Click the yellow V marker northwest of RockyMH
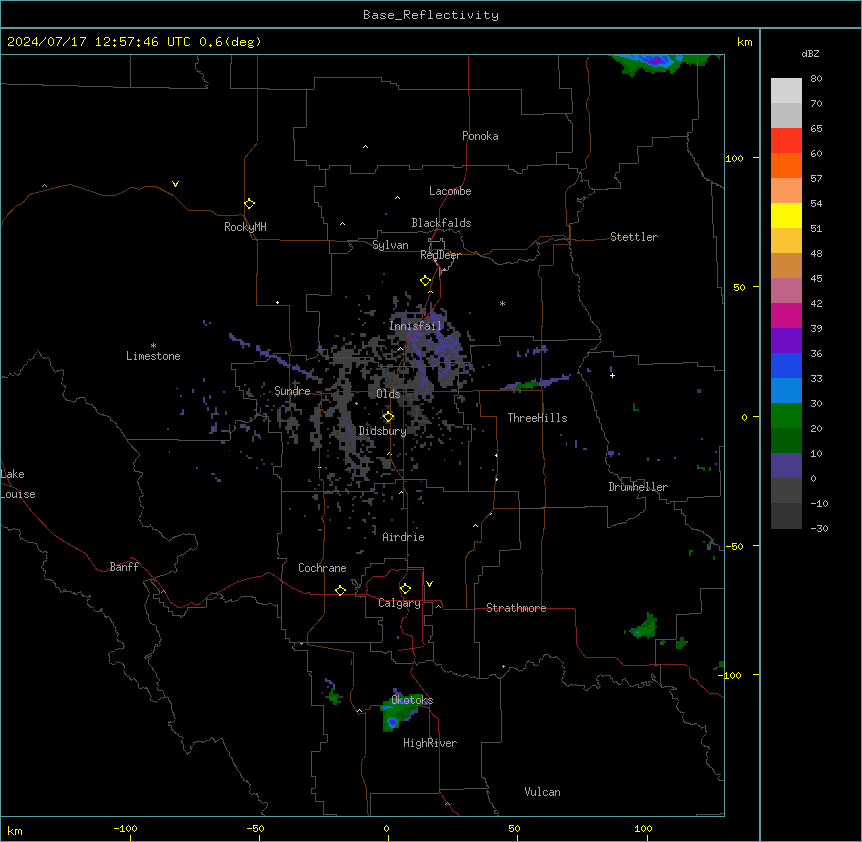862x842 pixels. [175, 184]
